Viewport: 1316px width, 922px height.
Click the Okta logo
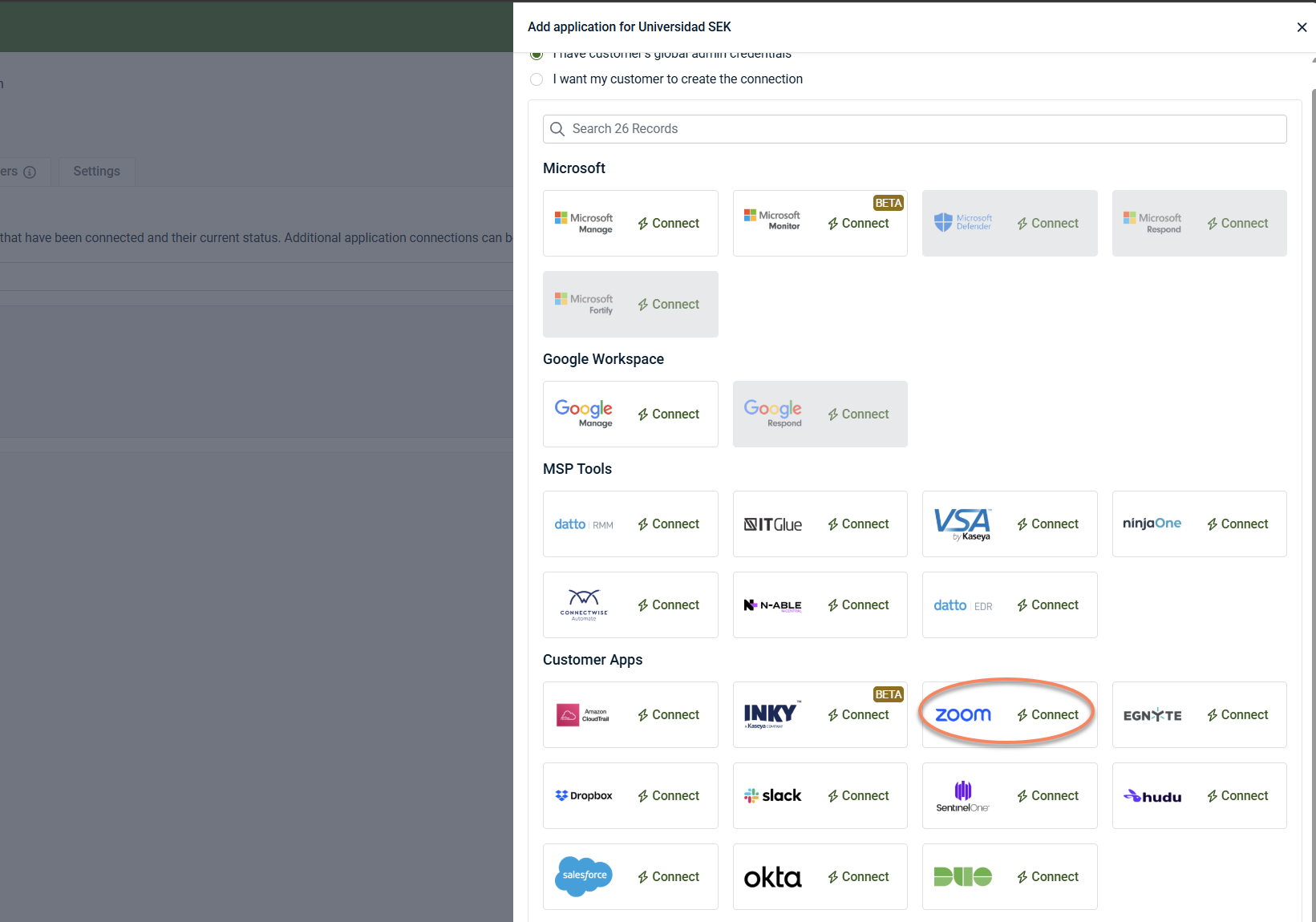click(773, 877)
